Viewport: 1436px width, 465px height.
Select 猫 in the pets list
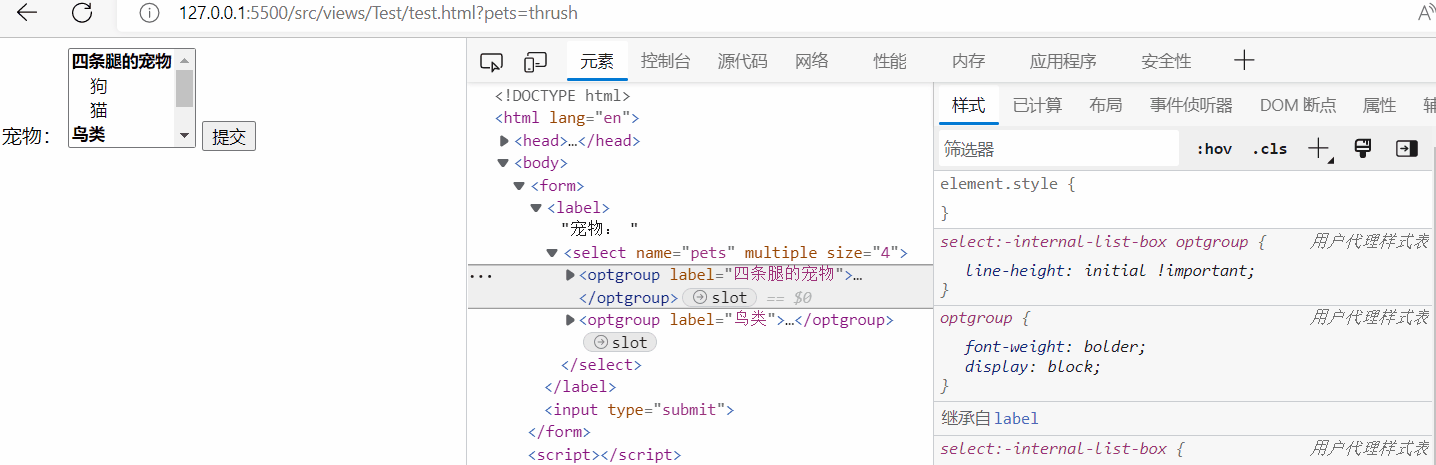click(x=98, y=110)
